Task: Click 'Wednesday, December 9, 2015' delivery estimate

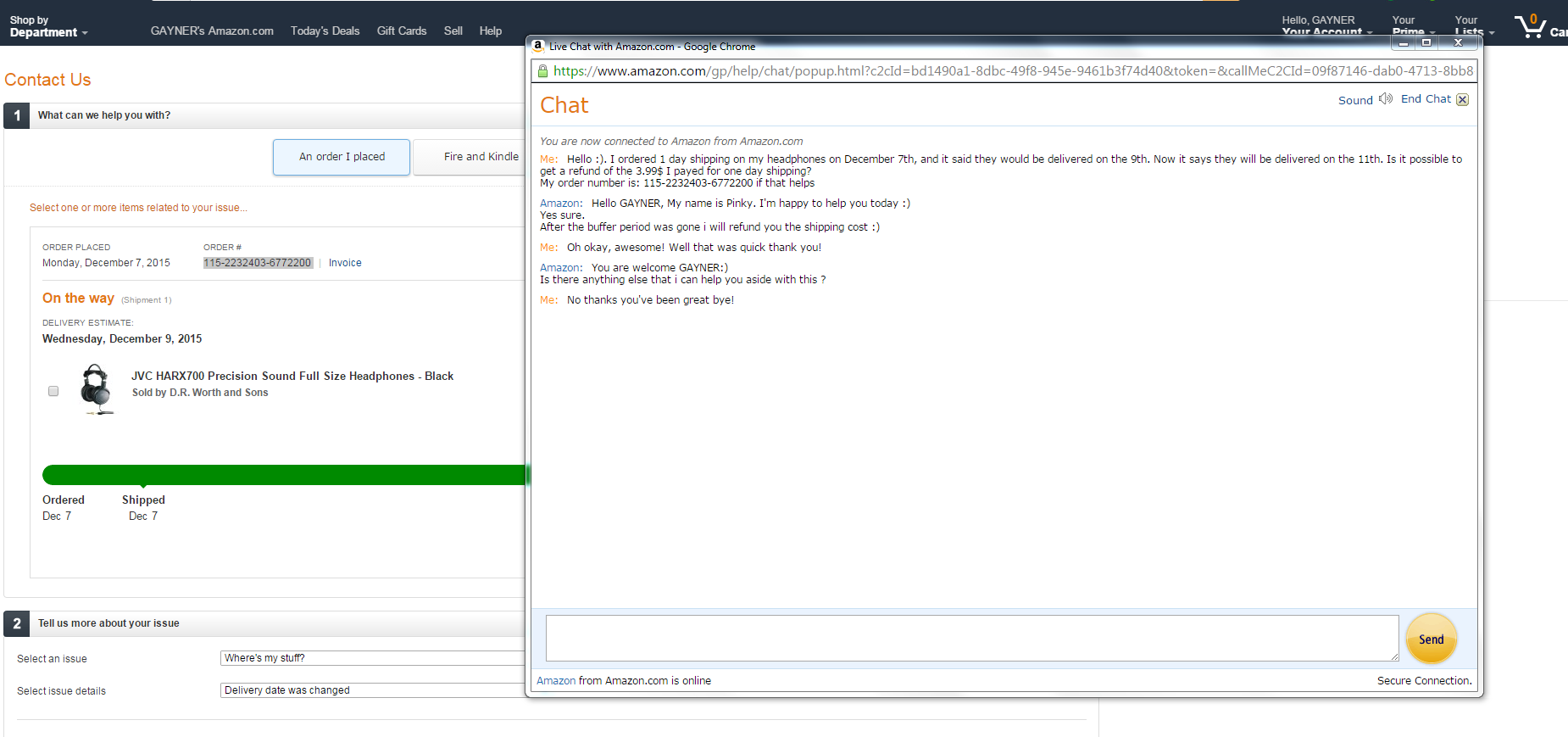Action: click(x=122, y=339)
